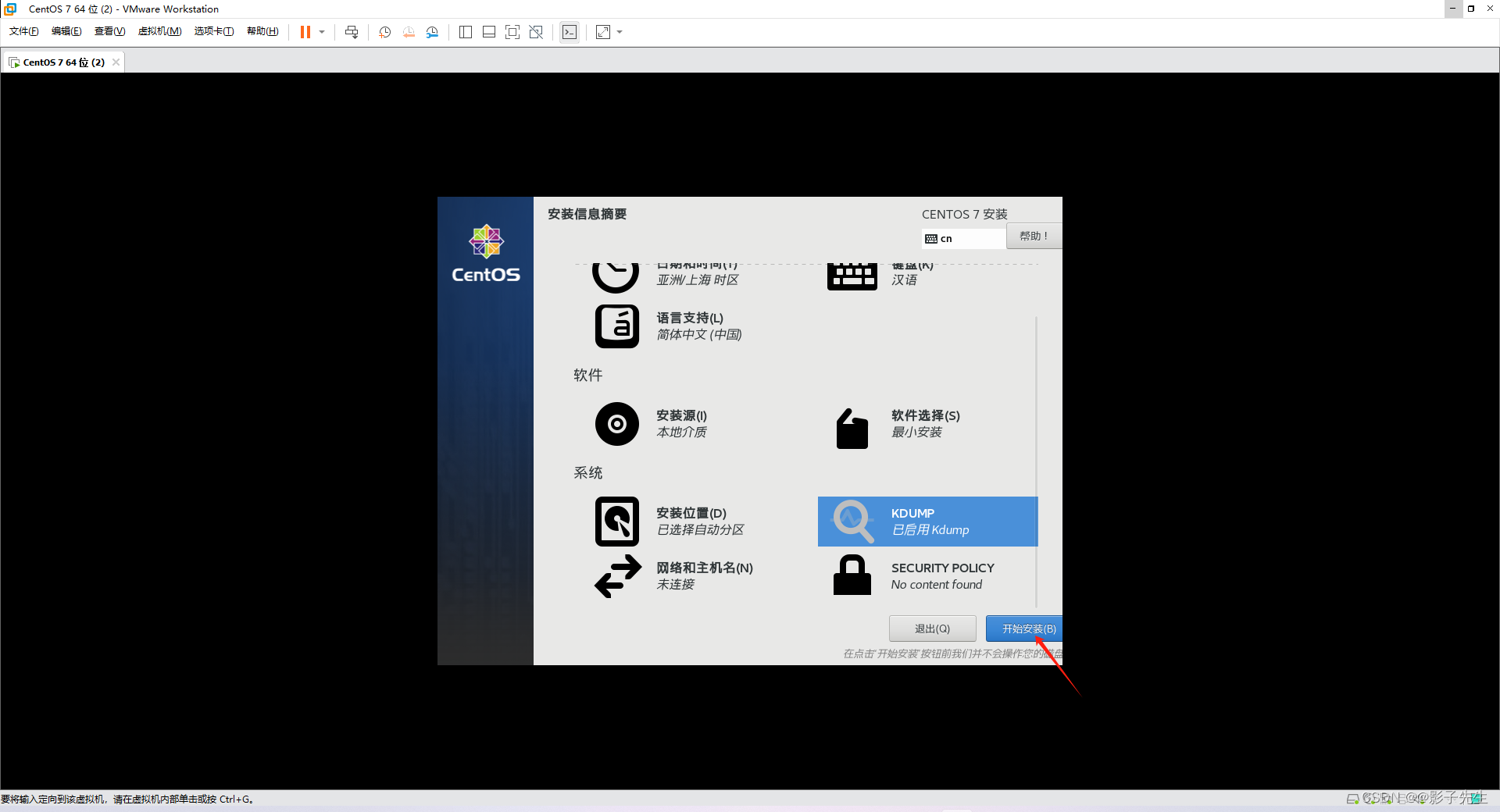This screenshot has width=1500, height=812.
Task: Revert the VM to its previous snapshot
Action: tap(409, 32)
